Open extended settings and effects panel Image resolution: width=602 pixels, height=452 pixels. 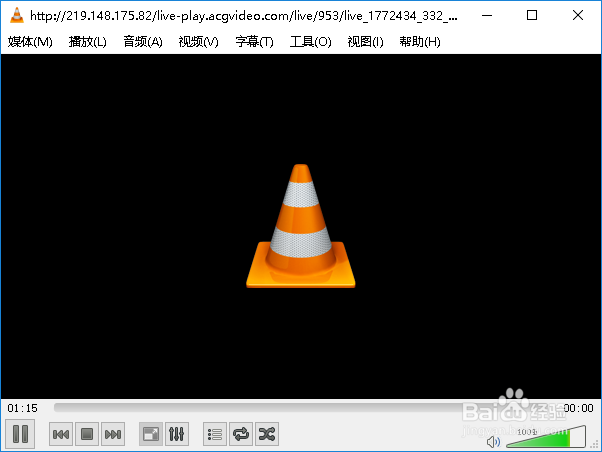177,434
